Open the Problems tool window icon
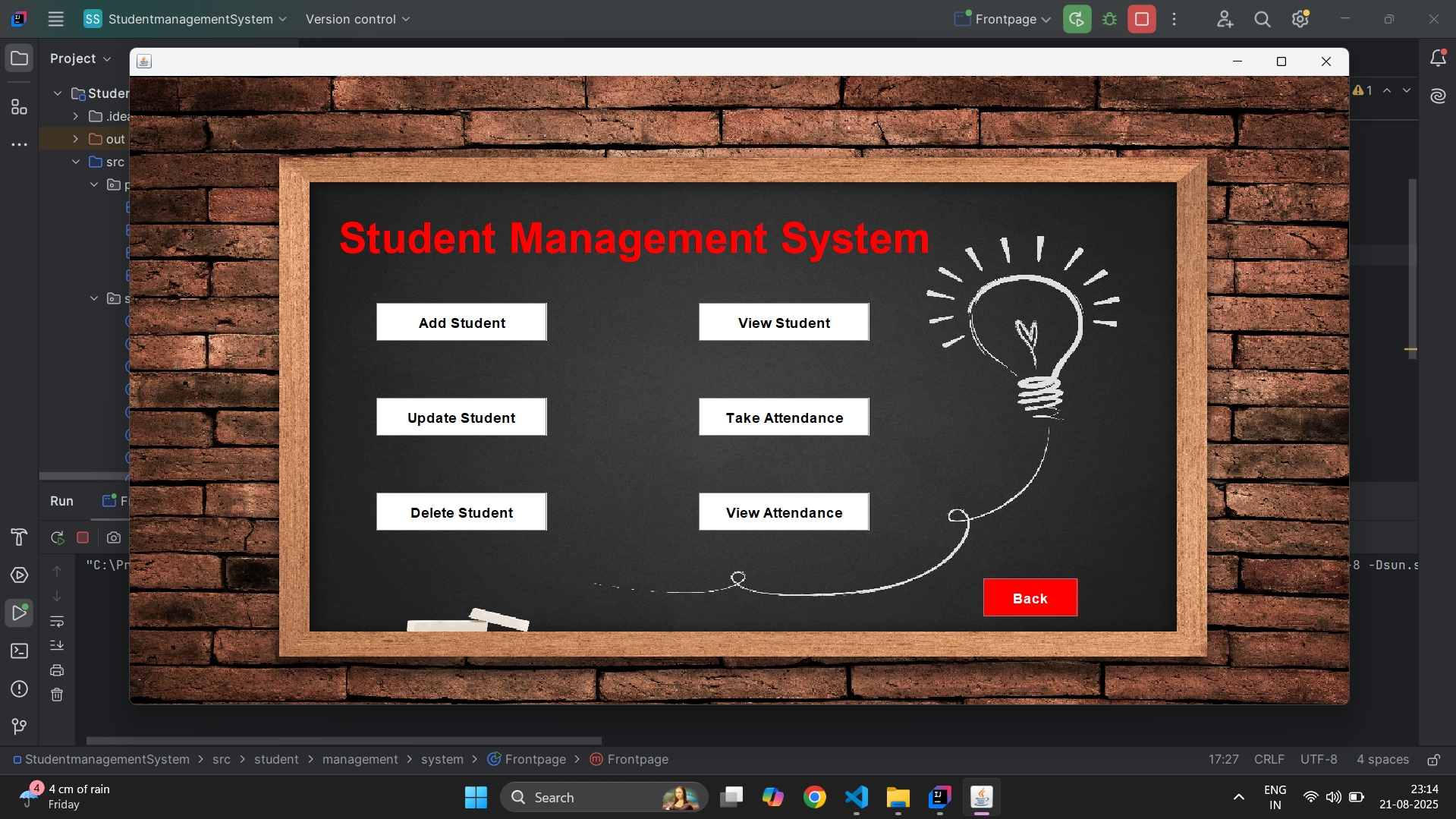The height and width of the screenshot is (819, 1456). pyautogui.click(x=19, y=689)
